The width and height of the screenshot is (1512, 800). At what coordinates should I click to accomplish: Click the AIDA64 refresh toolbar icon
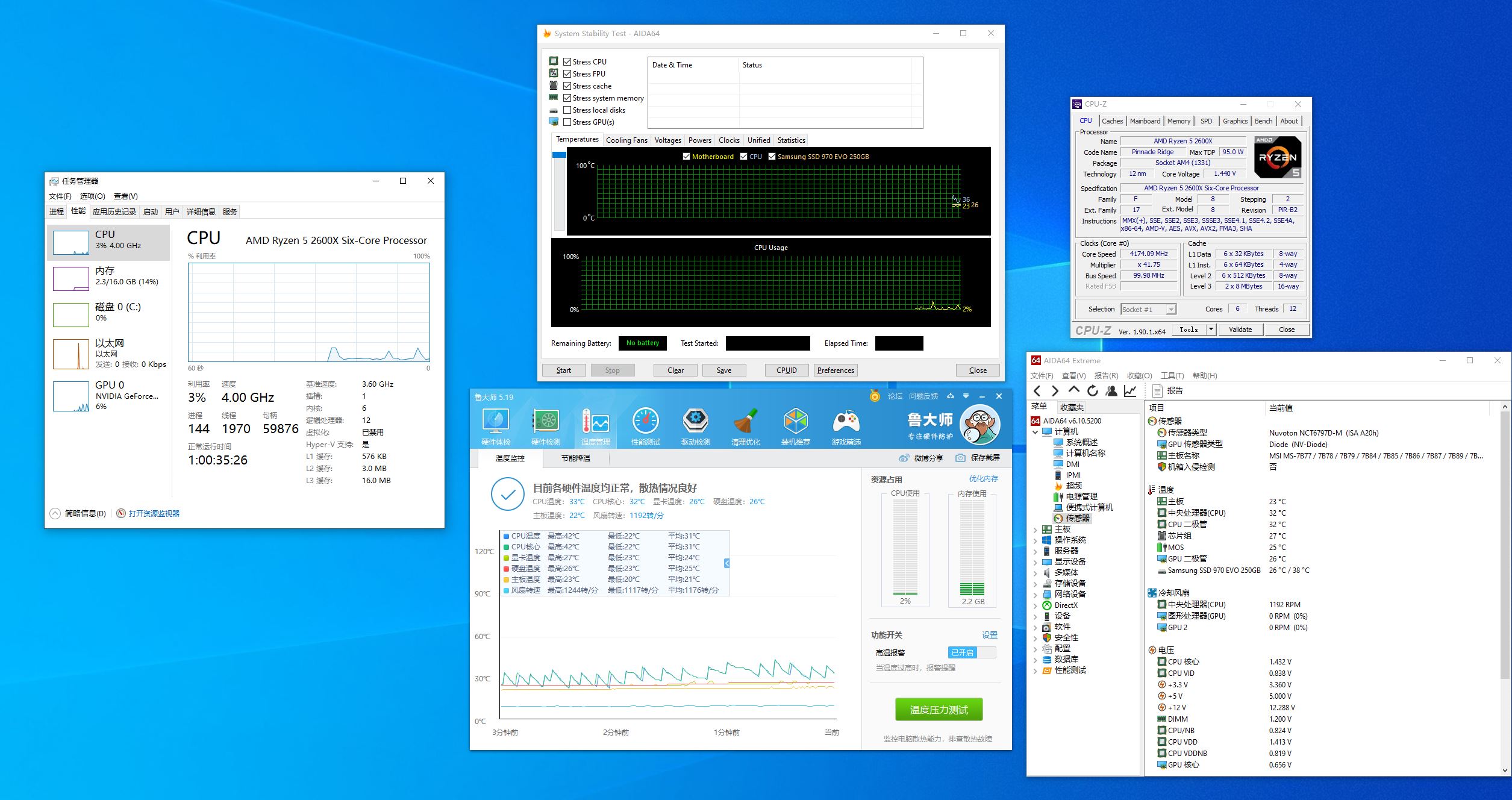[x=1092, y=391]
